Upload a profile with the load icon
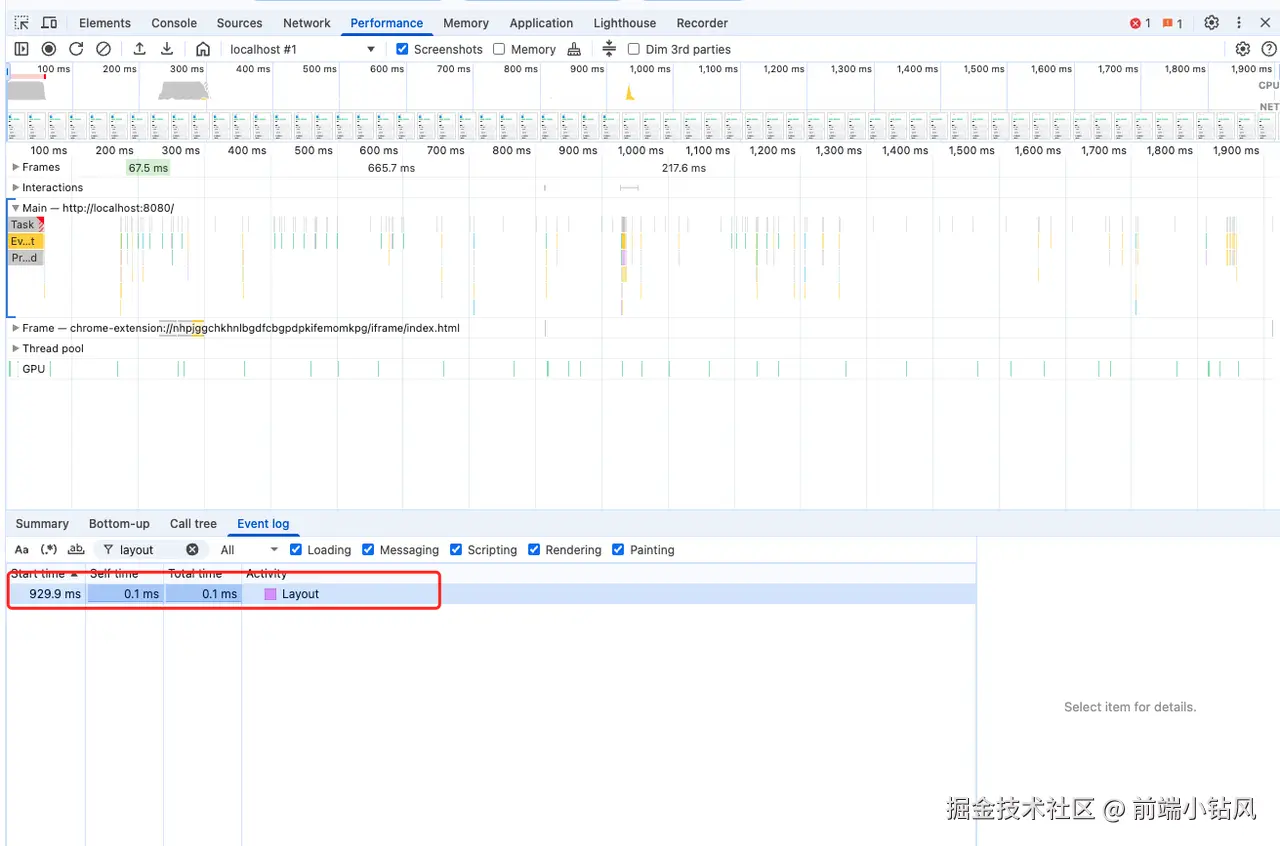Viewport: 1280px width, 846px height. pos(140,49)
